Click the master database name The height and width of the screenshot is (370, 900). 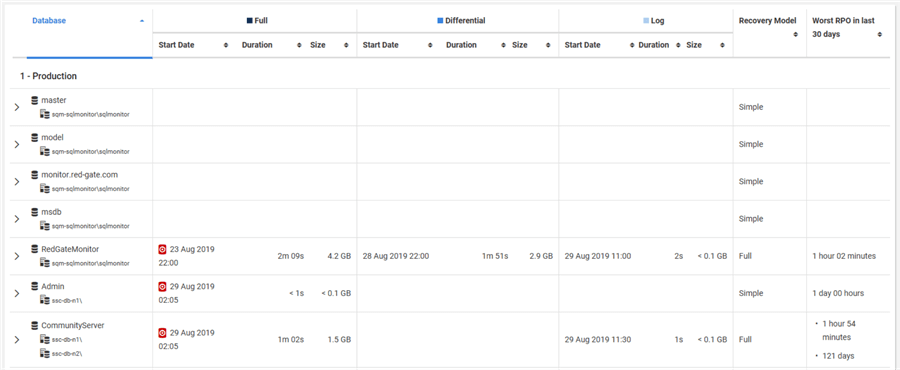[54, 100]
